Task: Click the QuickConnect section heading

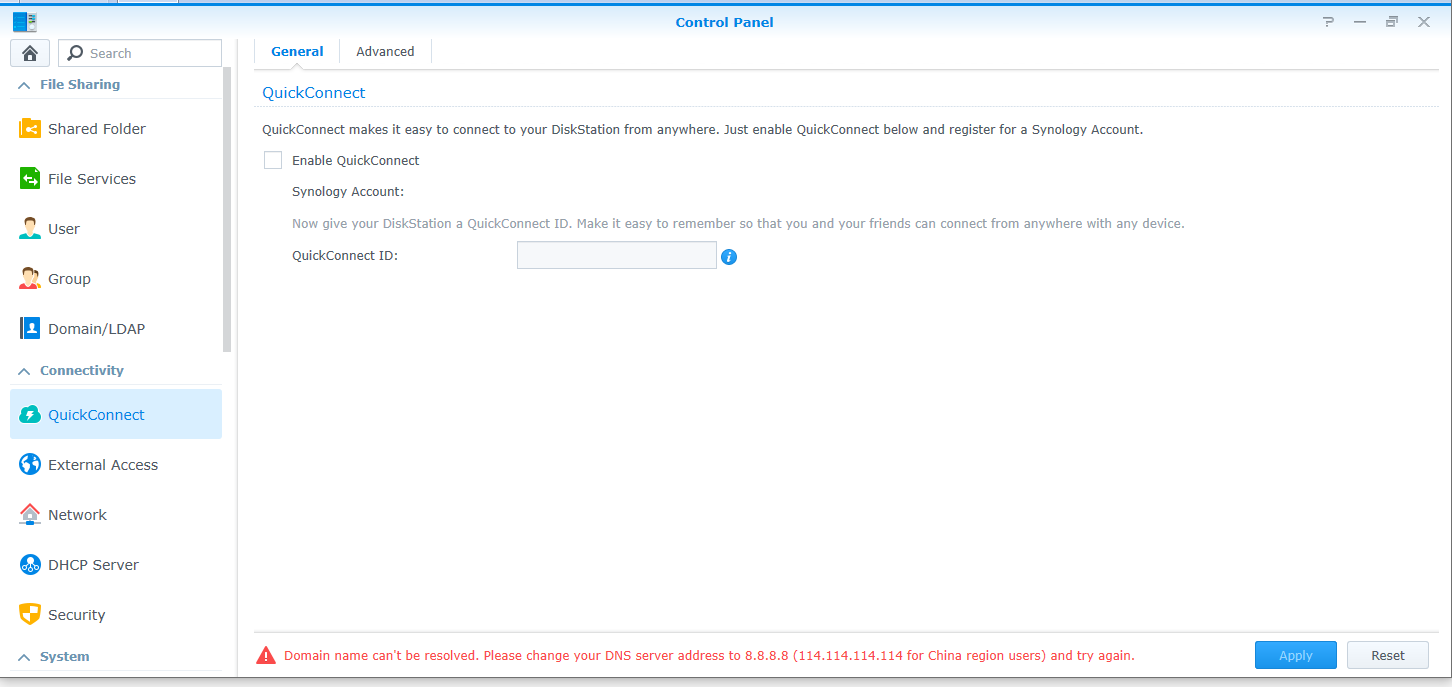Action: (314, 93)
